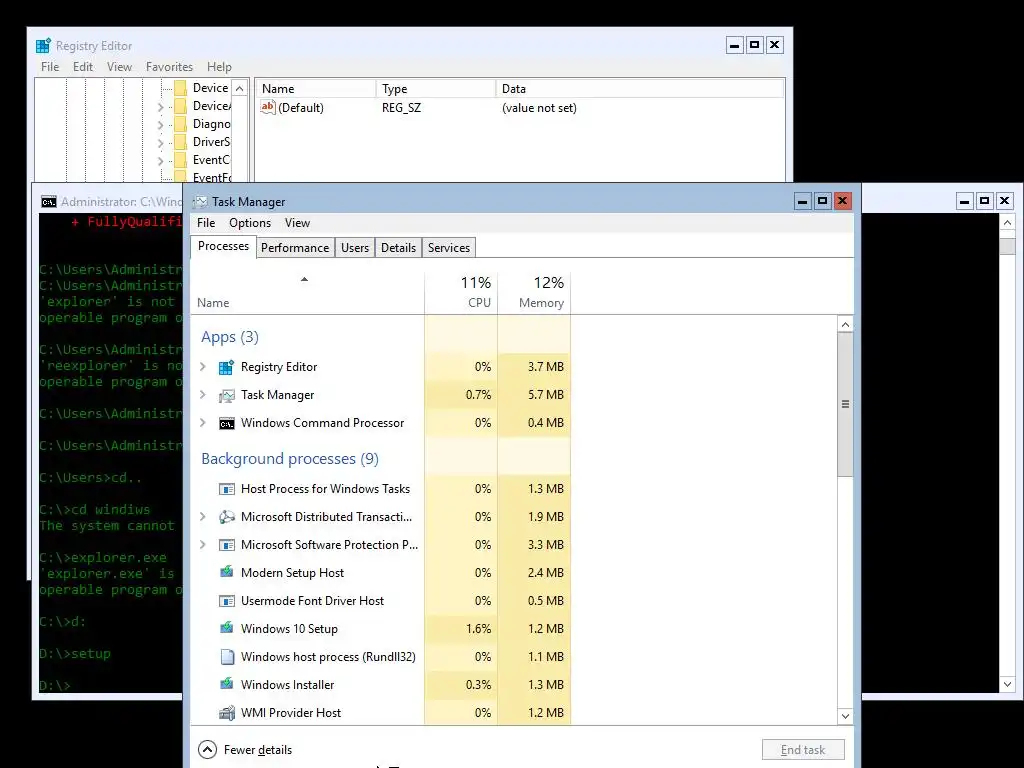The image size is (1024, 768).
Task: Sort processes by CPU column
Action: (x=461, y=293)
